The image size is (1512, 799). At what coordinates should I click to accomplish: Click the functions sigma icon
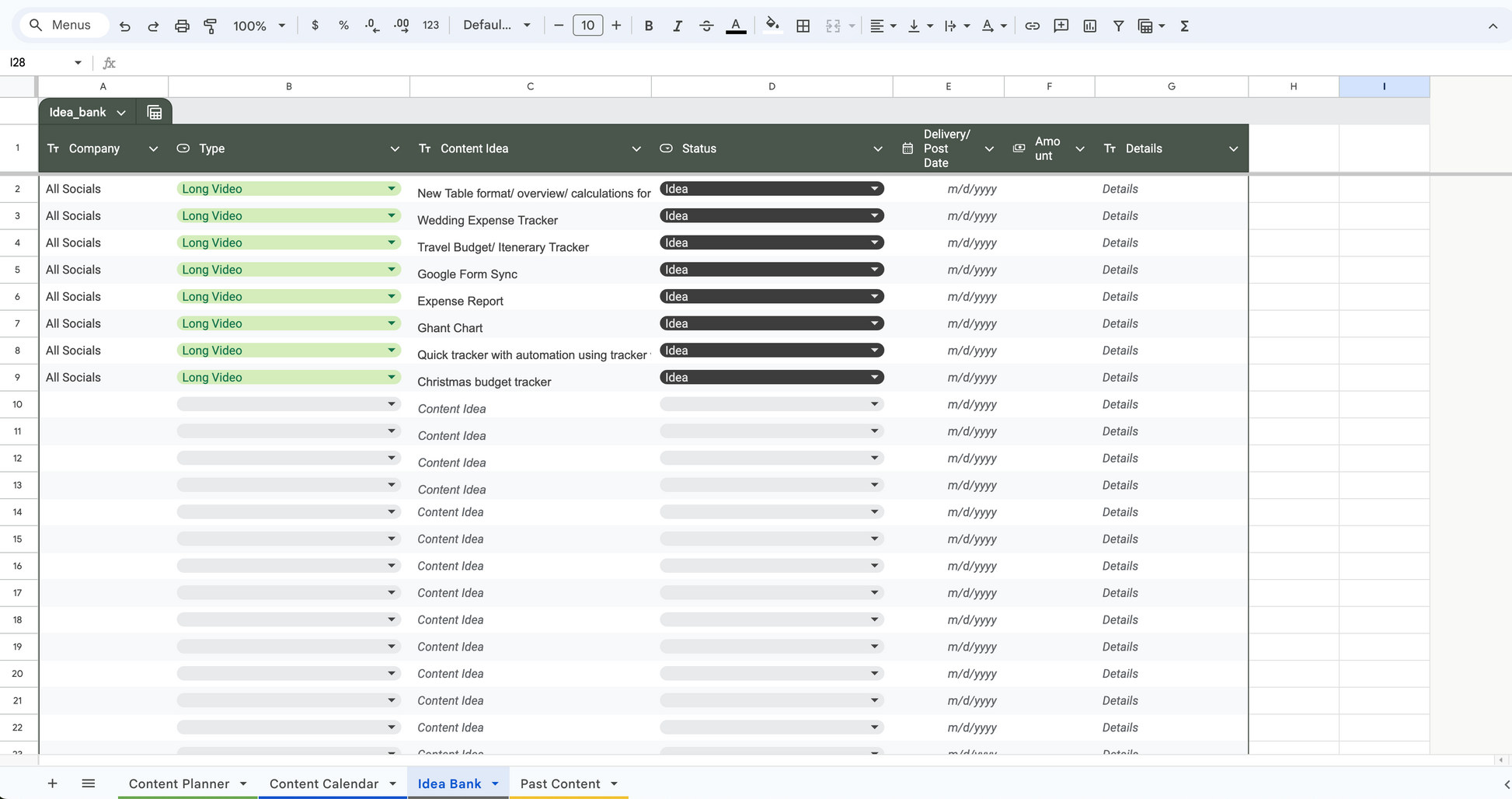[1184, 26]
